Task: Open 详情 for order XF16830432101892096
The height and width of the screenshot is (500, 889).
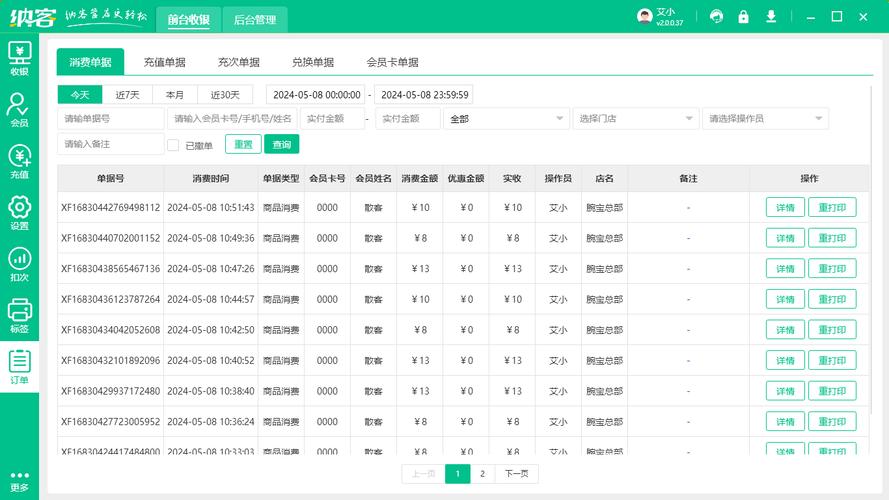Action: 785,361
